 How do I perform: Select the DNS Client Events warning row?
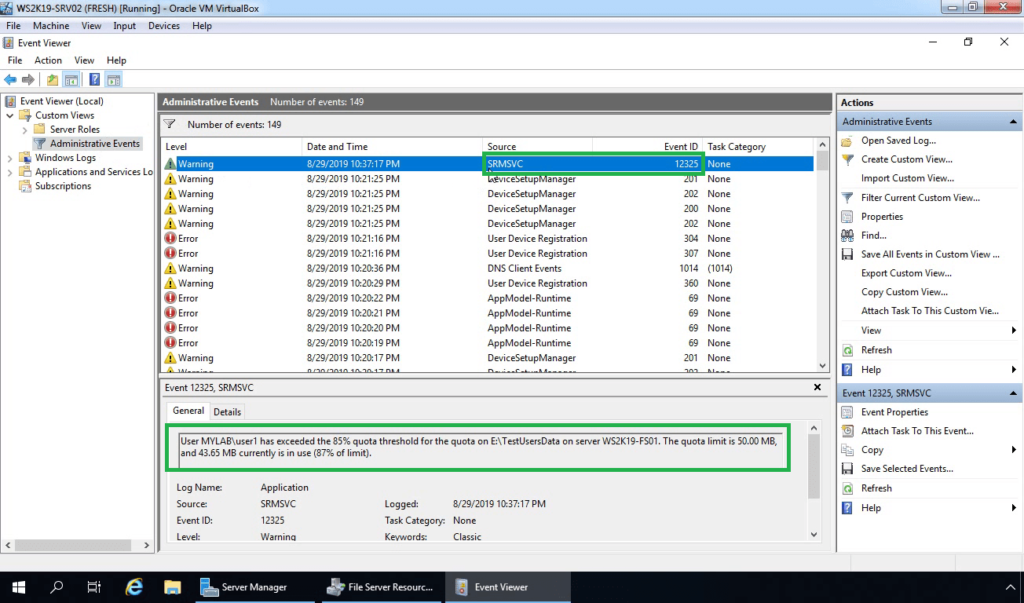[488, 269]
